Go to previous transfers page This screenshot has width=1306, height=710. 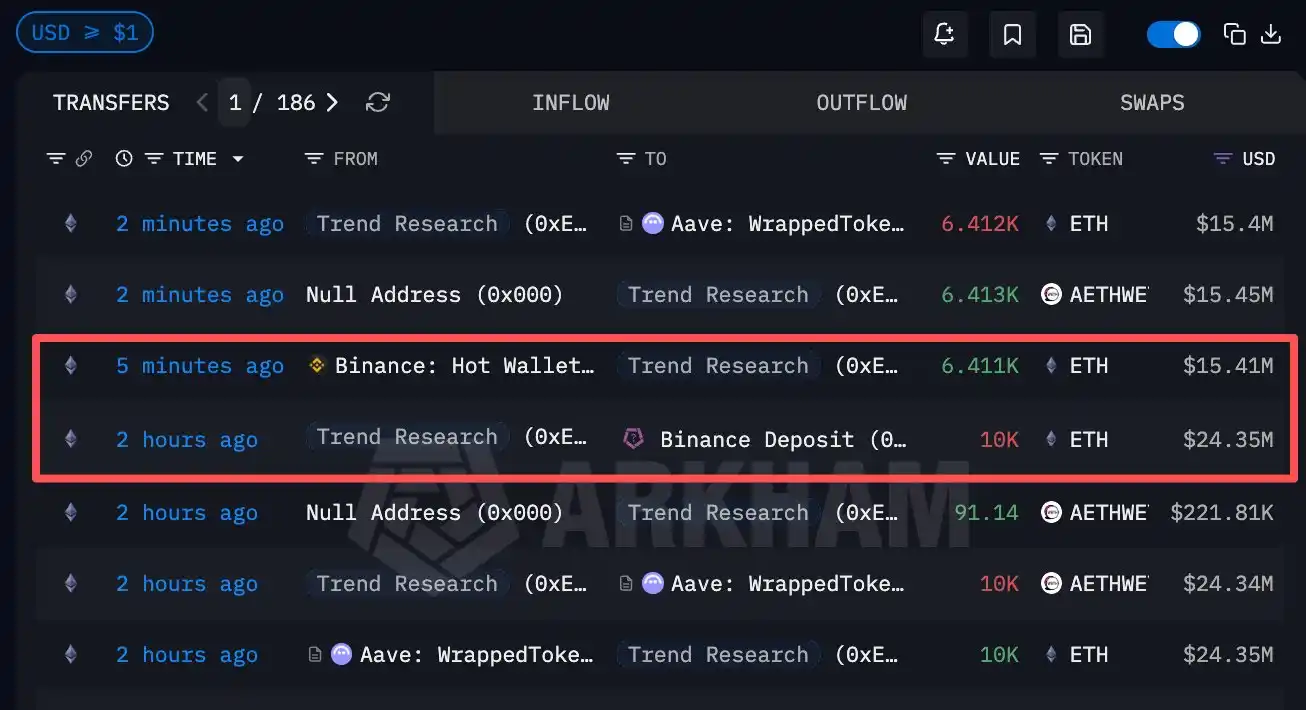tap(202, 102)
